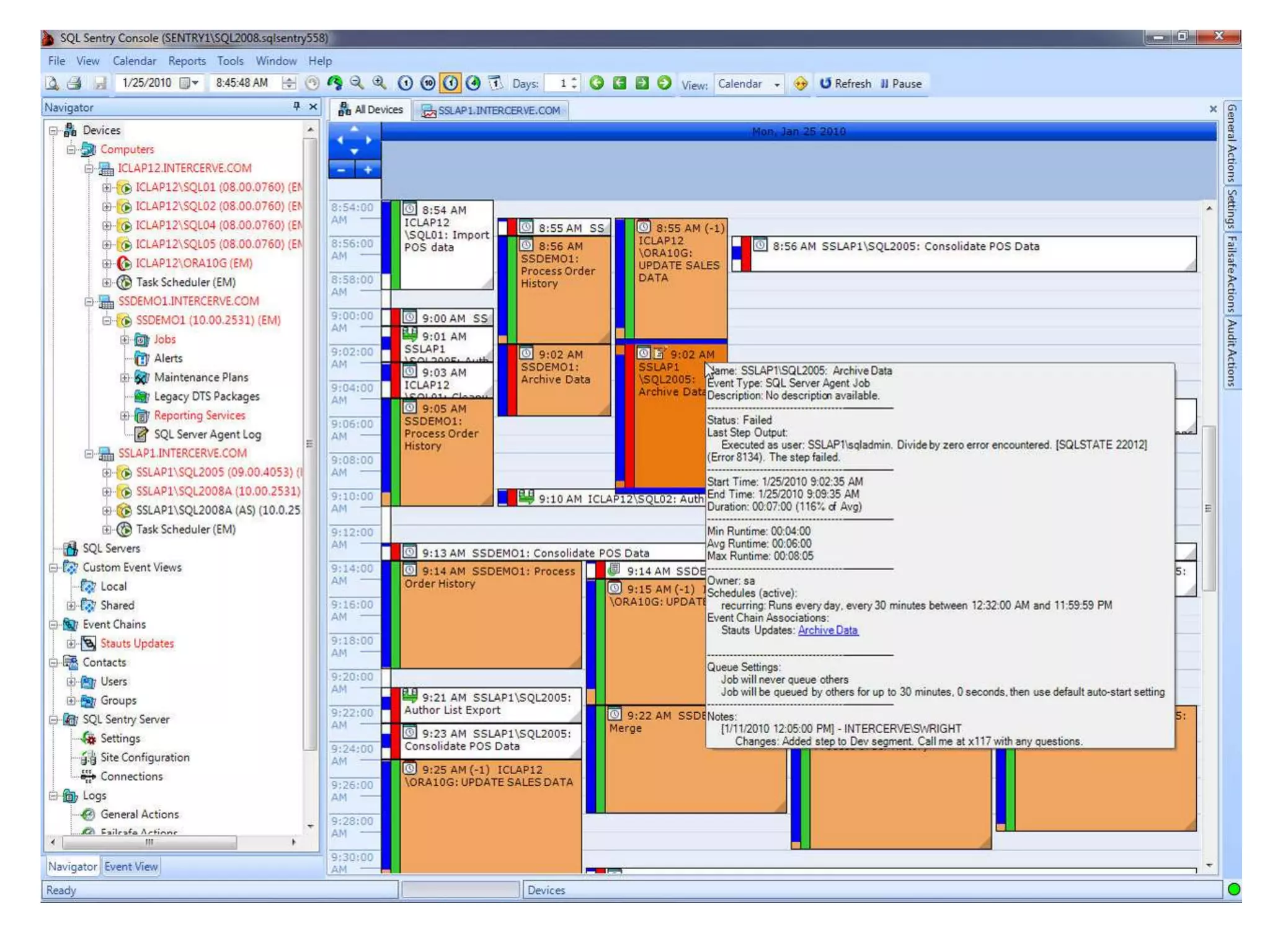The image size is (1270, 952).
Task: Click the zoom out magnifier icon
Action: pyautogui.click(x=357, y=83)
